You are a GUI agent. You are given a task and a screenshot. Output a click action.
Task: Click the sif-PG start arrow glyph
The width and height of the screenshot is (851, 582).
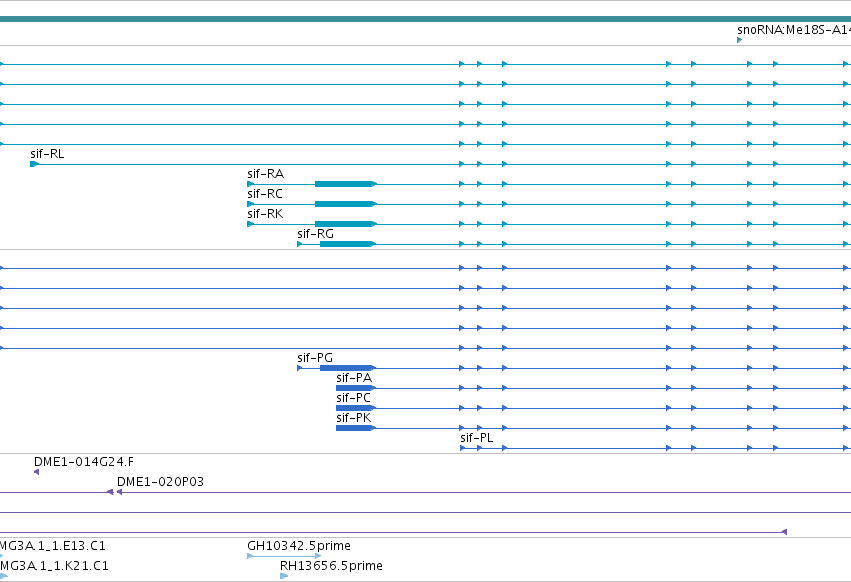pos(300,368)
